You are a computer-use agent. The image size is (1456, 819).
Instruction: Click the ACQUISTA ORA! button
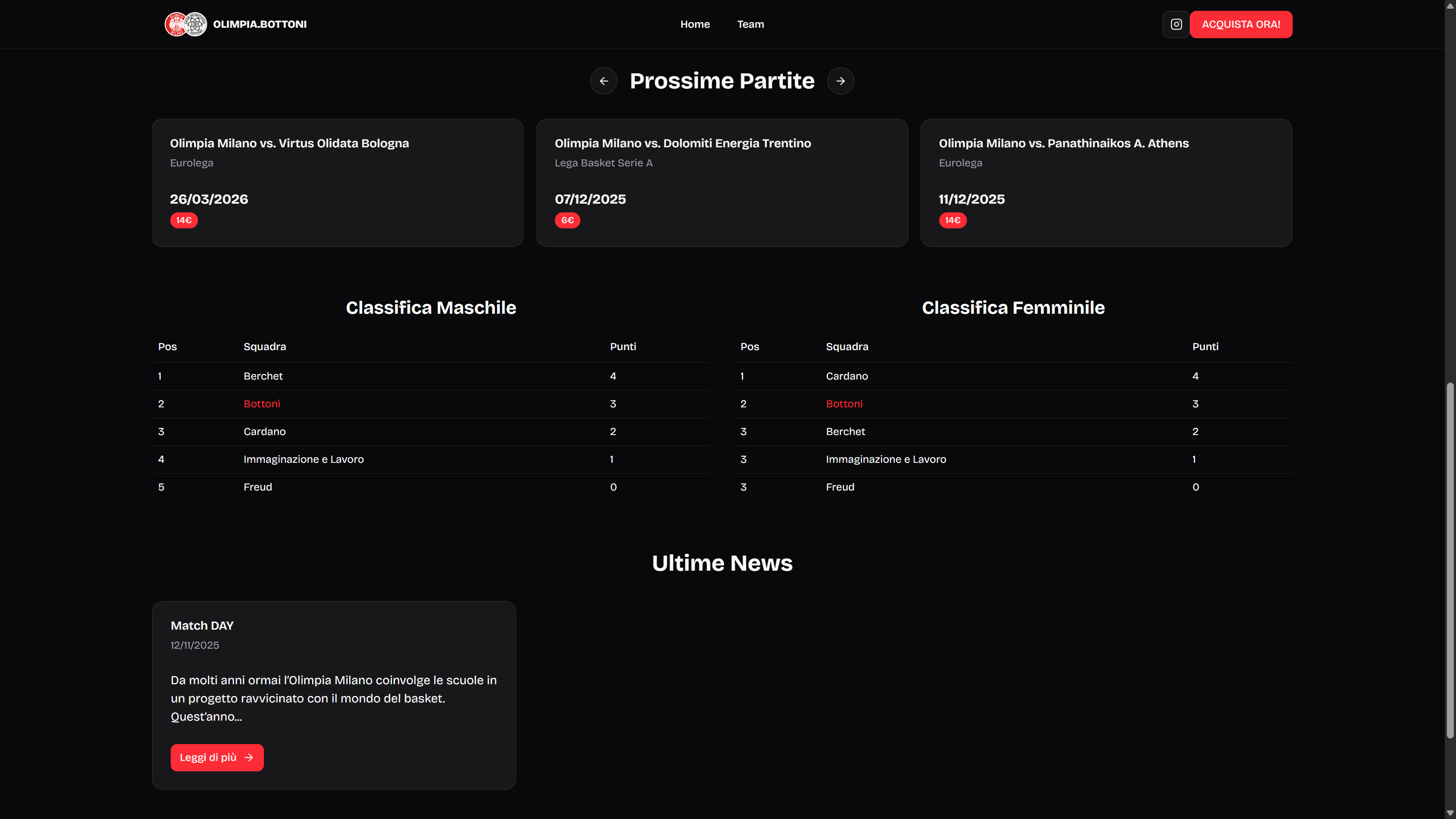click(x=1241, y=24)
